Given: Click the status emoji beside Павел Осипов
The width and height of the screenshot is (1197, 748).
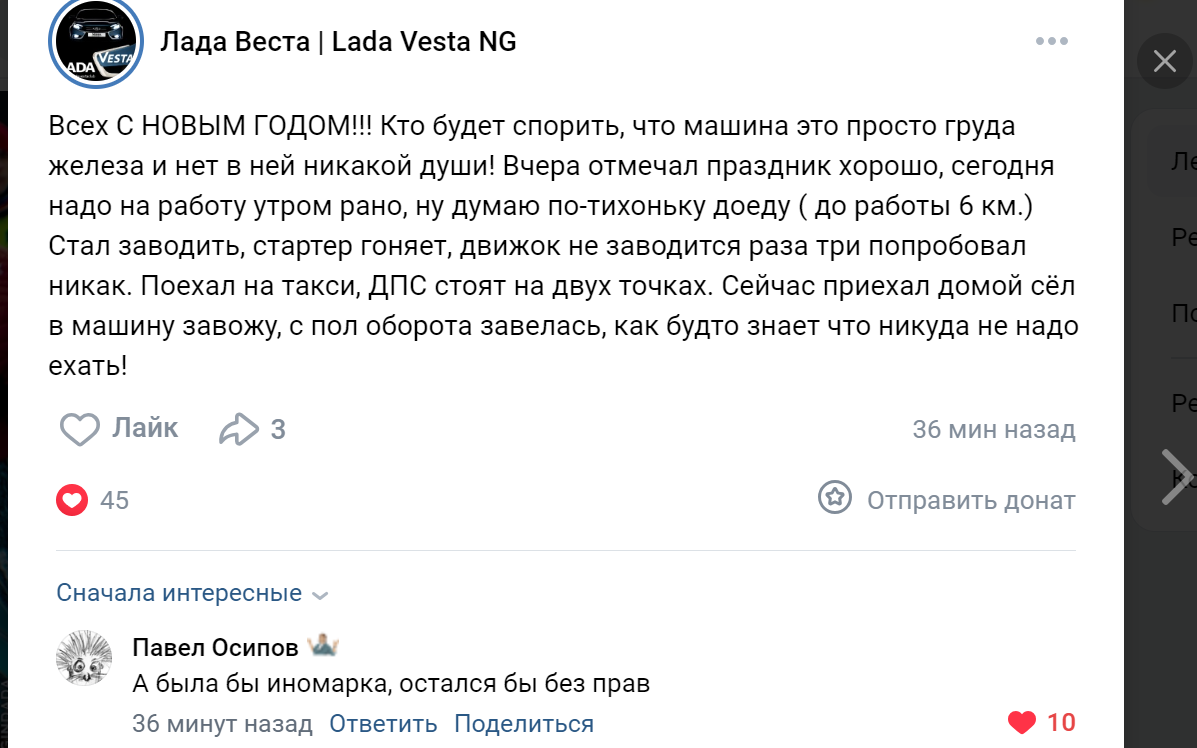Looking at the screenshot, I should click(323, 646).
